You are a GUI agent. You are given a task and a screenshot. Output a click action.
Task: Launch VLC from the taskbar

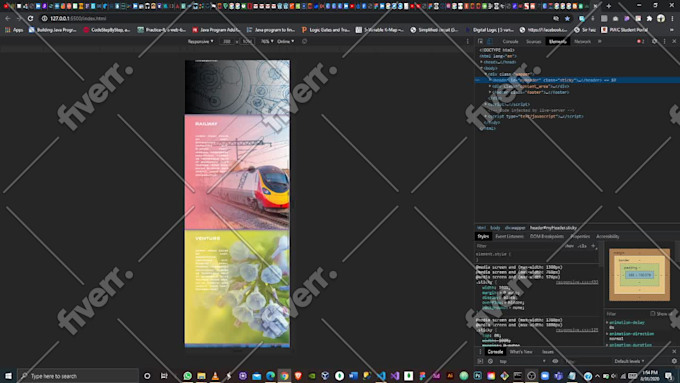click(x=215, y=376)
